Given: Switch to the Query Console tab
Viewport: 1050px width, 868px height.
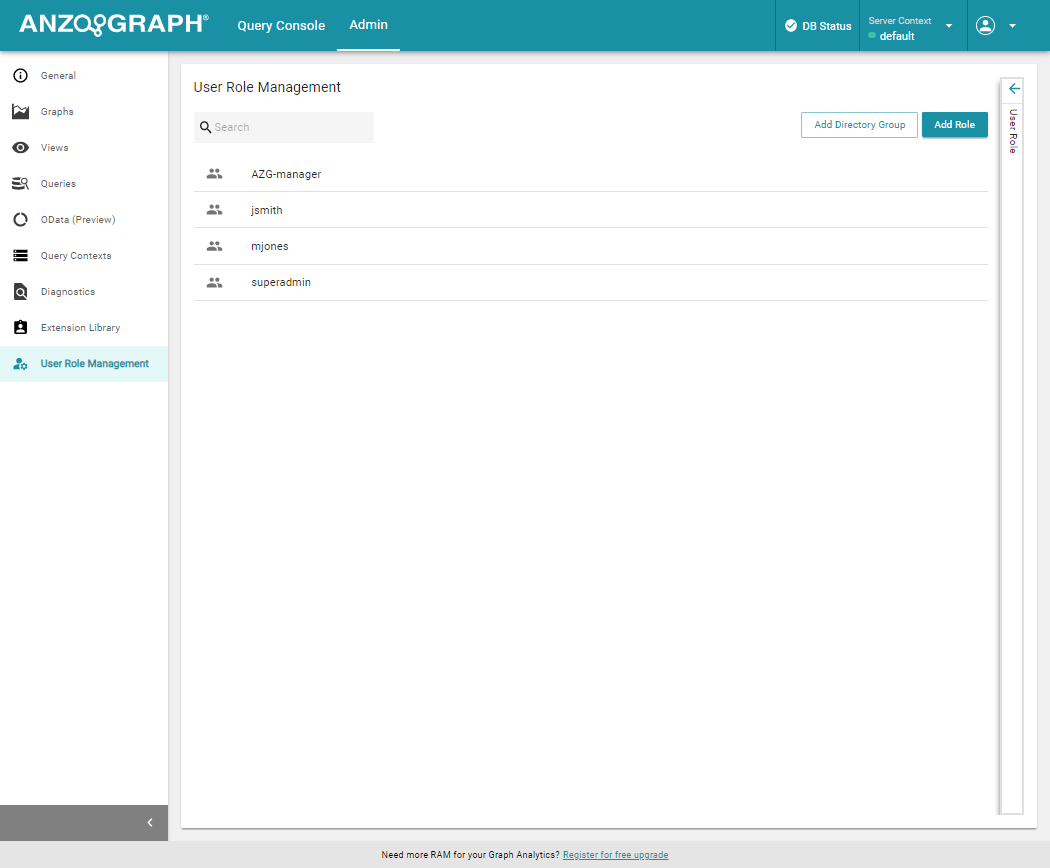Looking at the screenshot, I should click(x=281, y=26).
